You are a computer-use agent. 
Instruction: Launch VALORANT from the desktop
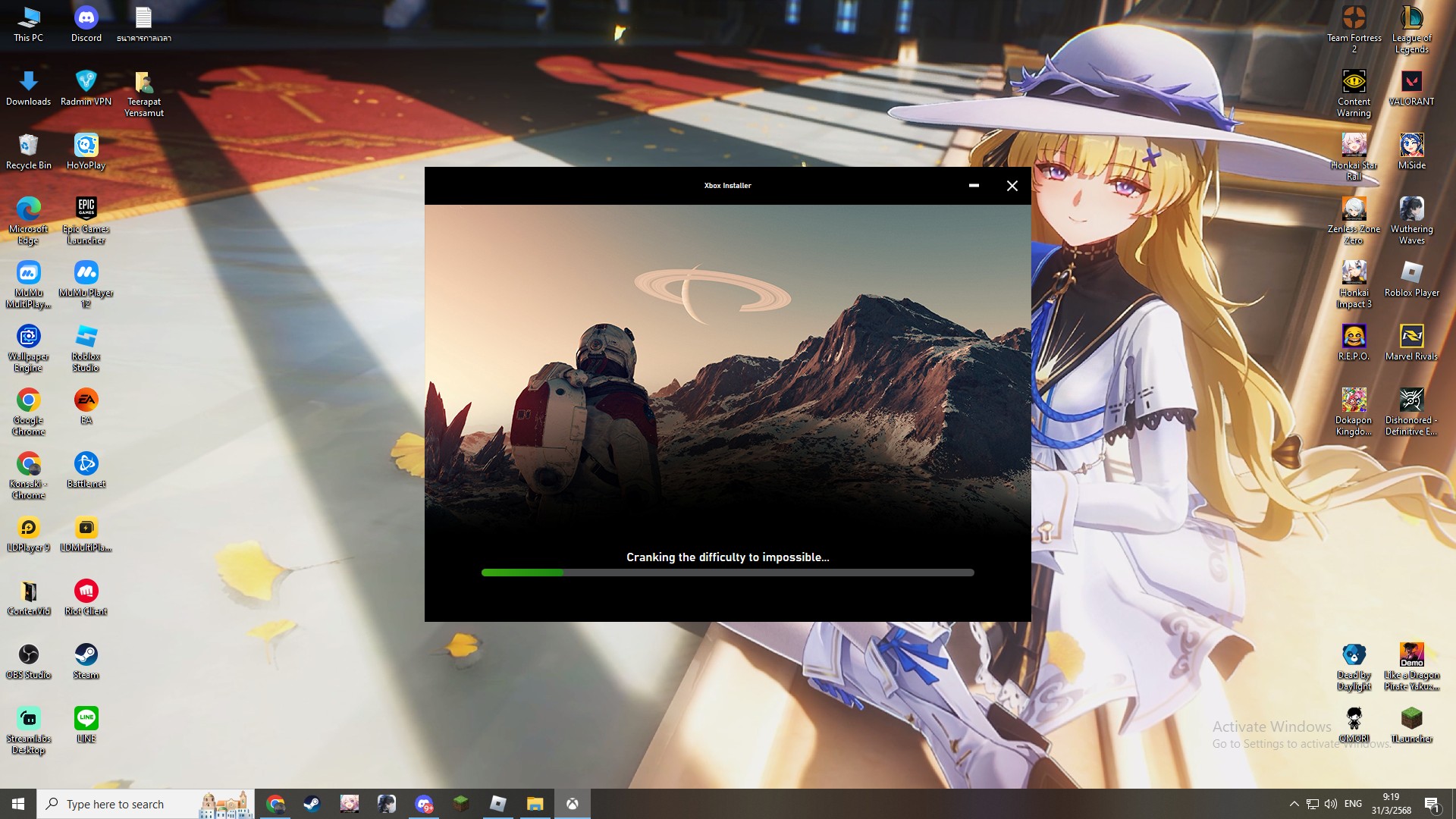pos(1411,88)
